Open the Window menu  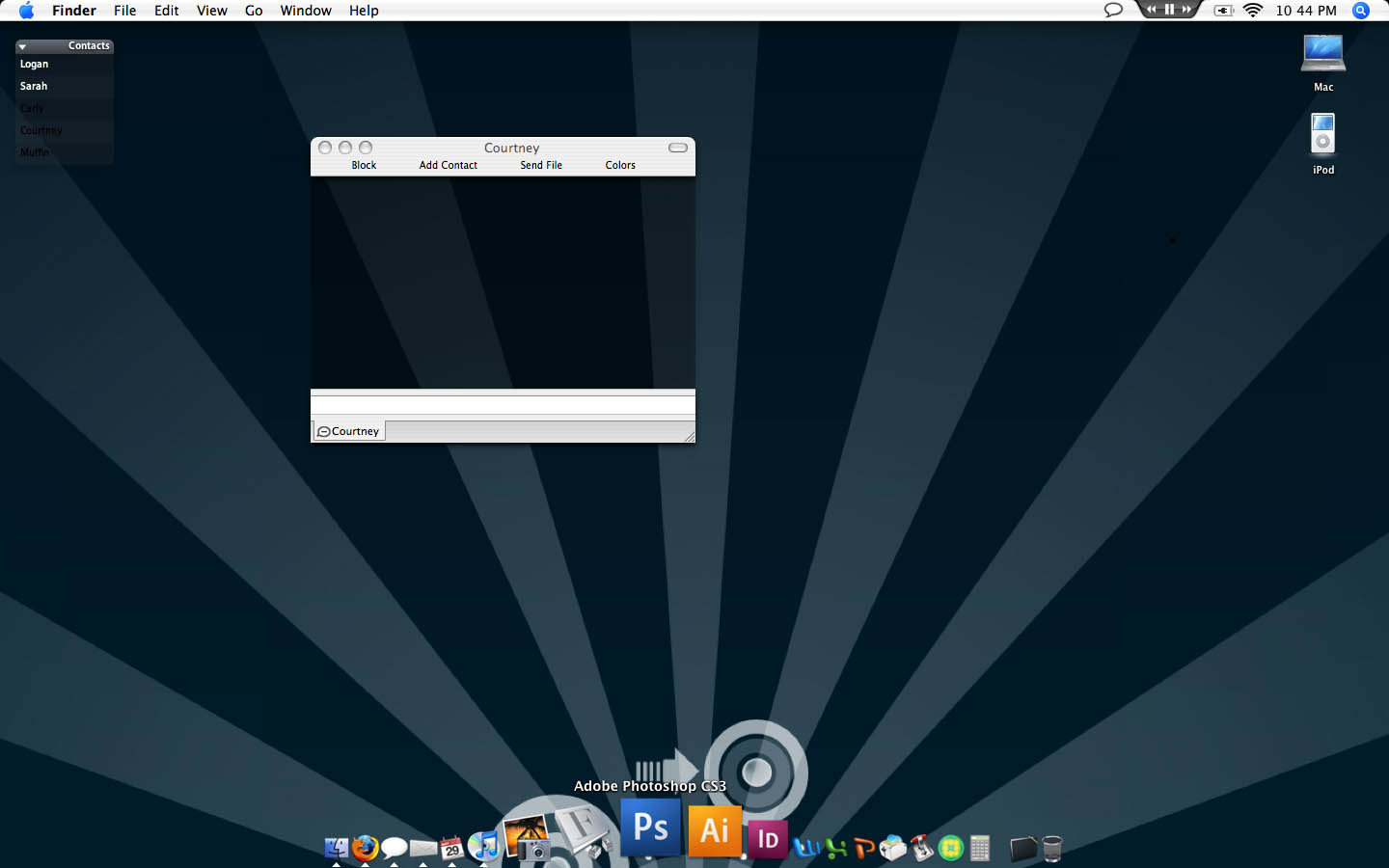pos(306,11)
